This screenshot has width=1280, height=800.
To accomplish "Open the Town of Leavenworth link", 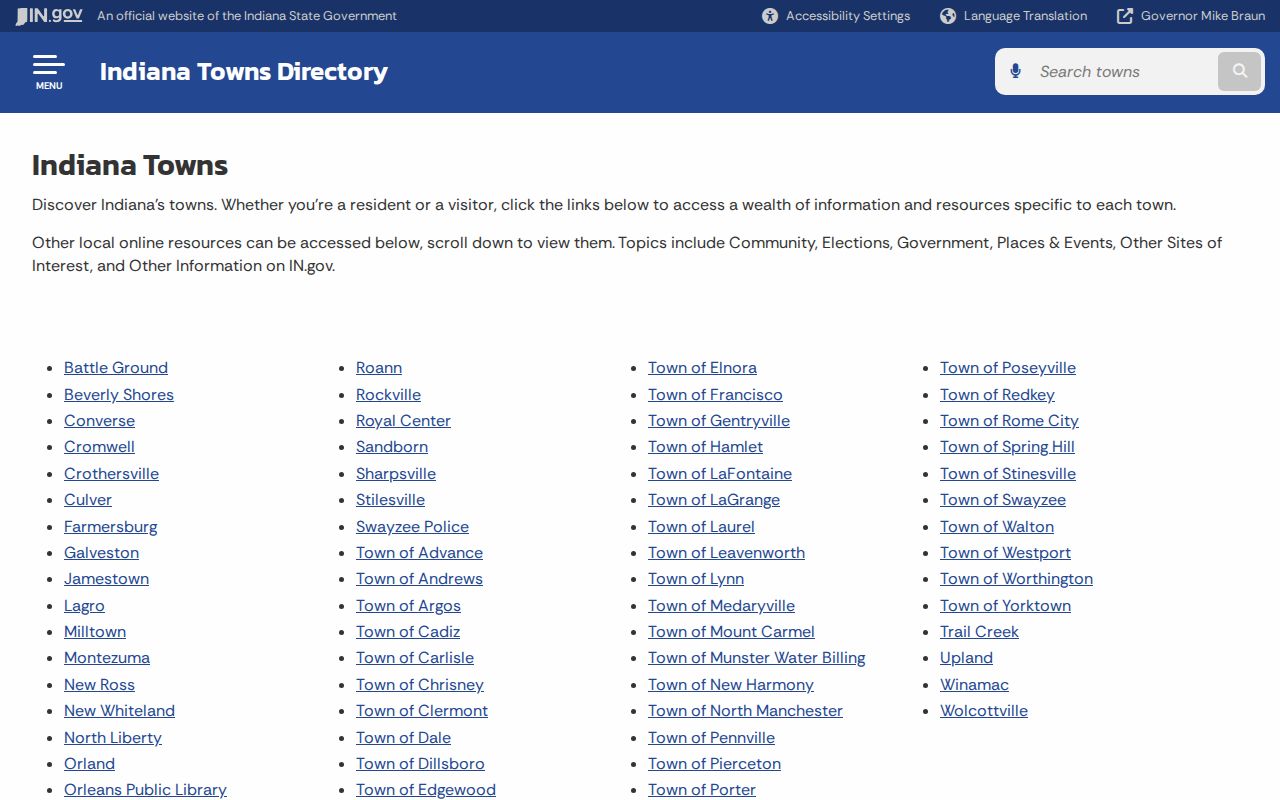I will pos(726,553).
